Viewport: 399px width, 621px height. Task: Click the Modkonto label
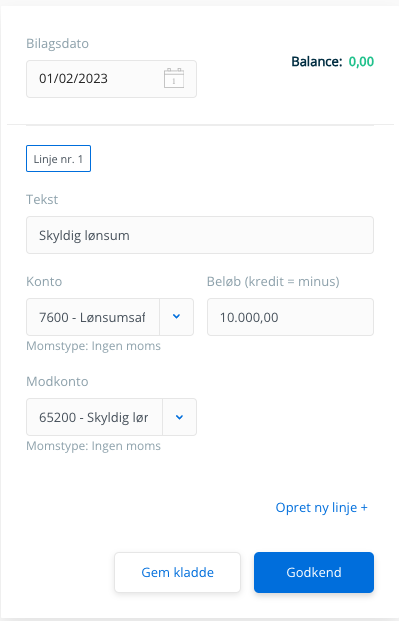coord(57,381)
